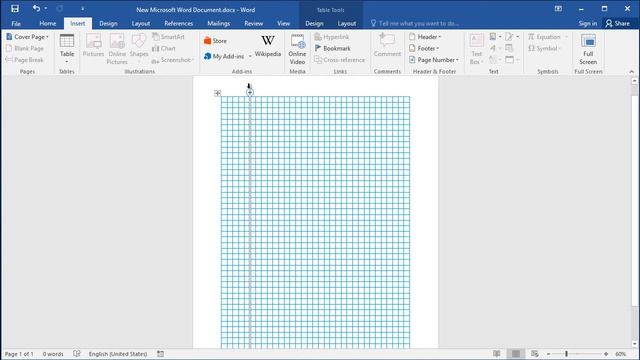
Task: Open My Add-ins
Action: coord(224,56)
